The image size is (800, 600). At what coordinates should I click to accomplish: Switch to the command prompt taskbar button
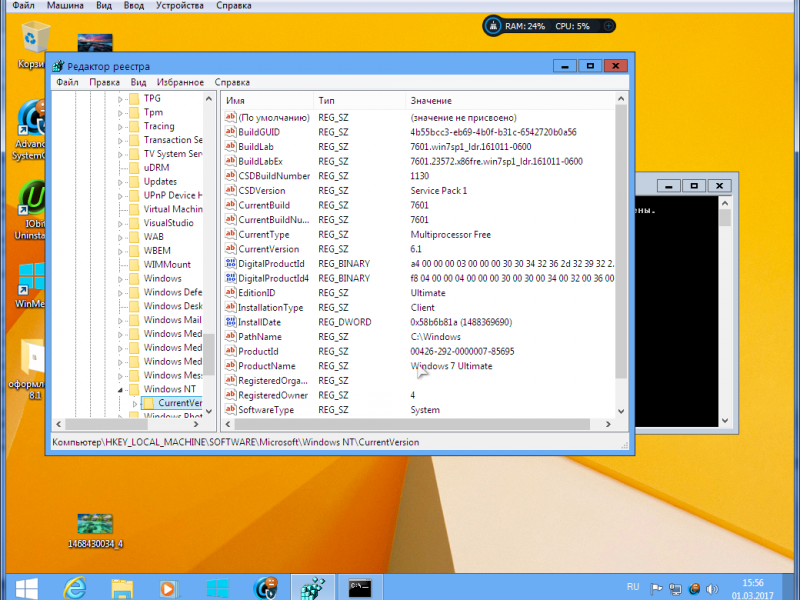[360, 588]
